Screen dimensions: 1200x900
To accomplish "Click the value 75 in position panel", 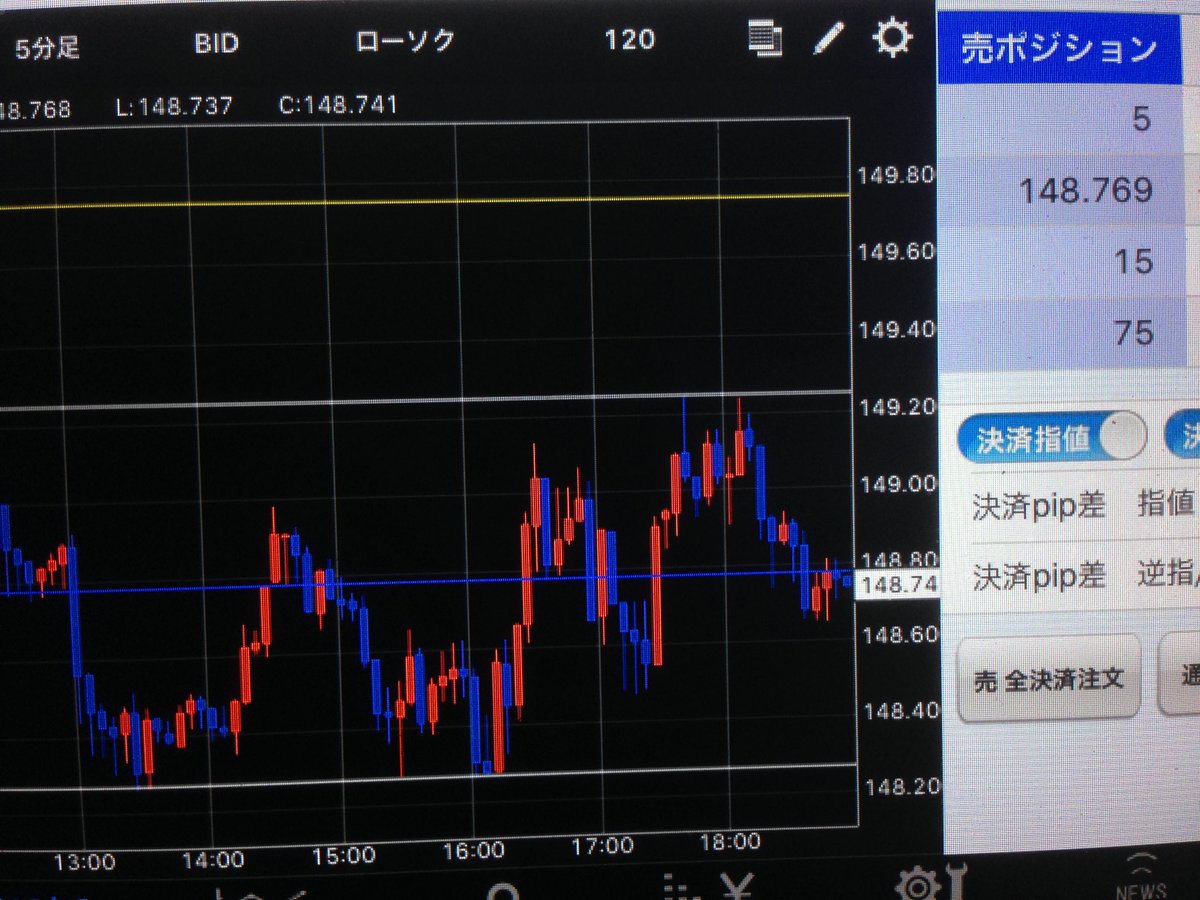I will [1134, 332].
